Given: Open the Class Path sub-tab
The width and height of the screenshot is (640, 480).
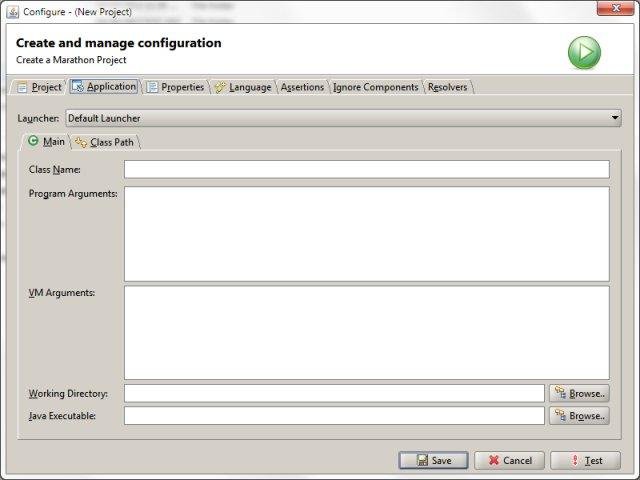Looking at the screenshot, I should [x=104, y=142].
